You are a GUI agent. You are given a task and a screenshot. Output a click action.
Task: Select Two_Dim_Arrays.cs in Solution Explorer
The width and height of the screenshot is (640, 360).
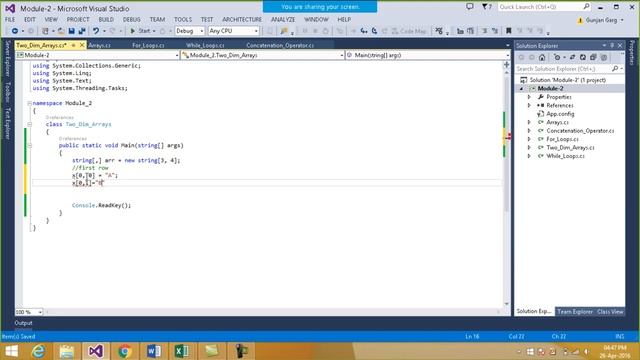coord(570,148)
